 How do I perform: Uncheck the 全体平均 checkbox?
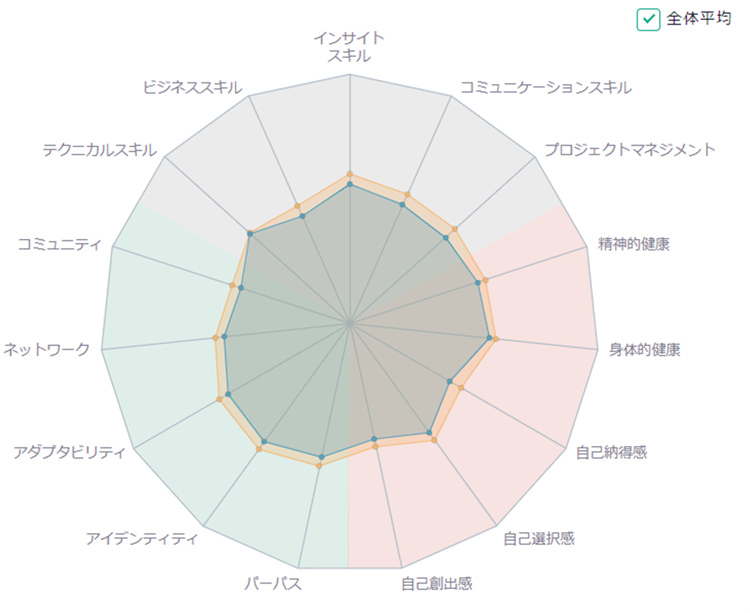pos(648,20)
